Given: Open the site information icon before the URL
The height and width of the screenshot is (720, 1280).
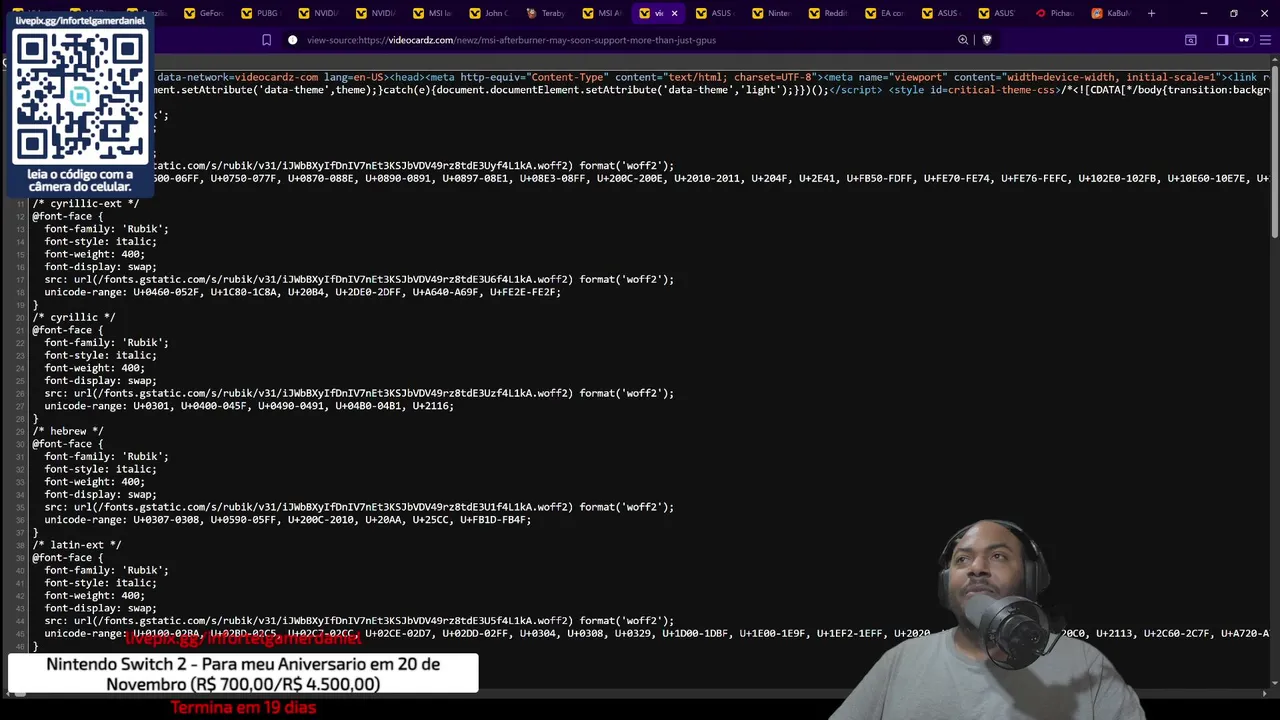Looking at the screenshot, I should (x=292, y=40).
